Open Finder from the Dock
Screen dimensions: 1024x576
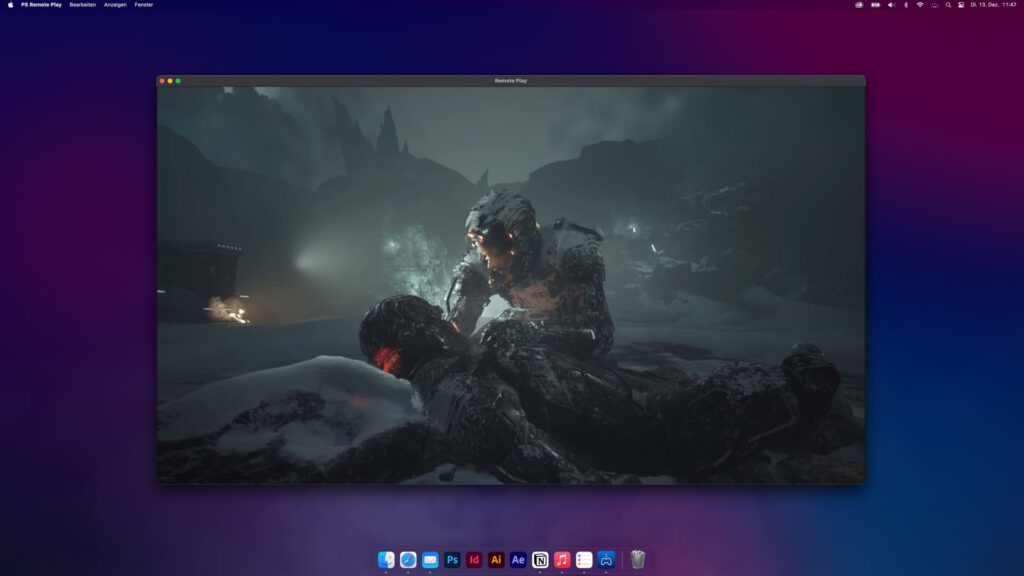click(x=385, y=561)
